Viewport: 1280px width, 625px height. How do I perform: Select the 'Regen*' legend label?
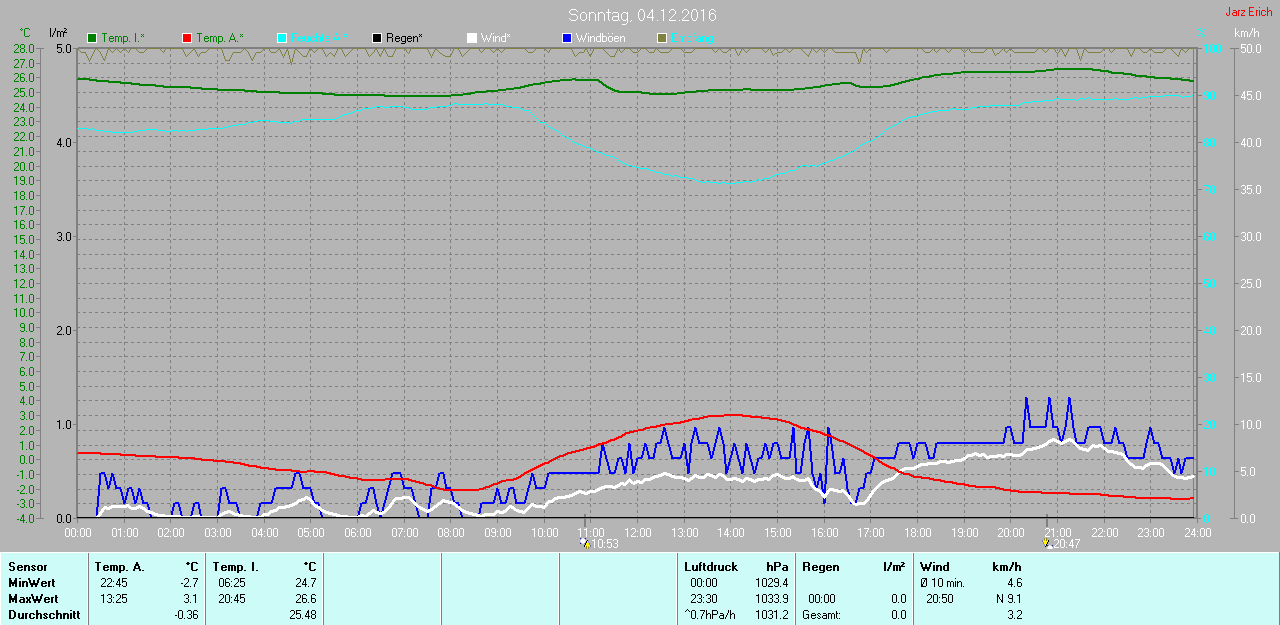tap(405, 38)
